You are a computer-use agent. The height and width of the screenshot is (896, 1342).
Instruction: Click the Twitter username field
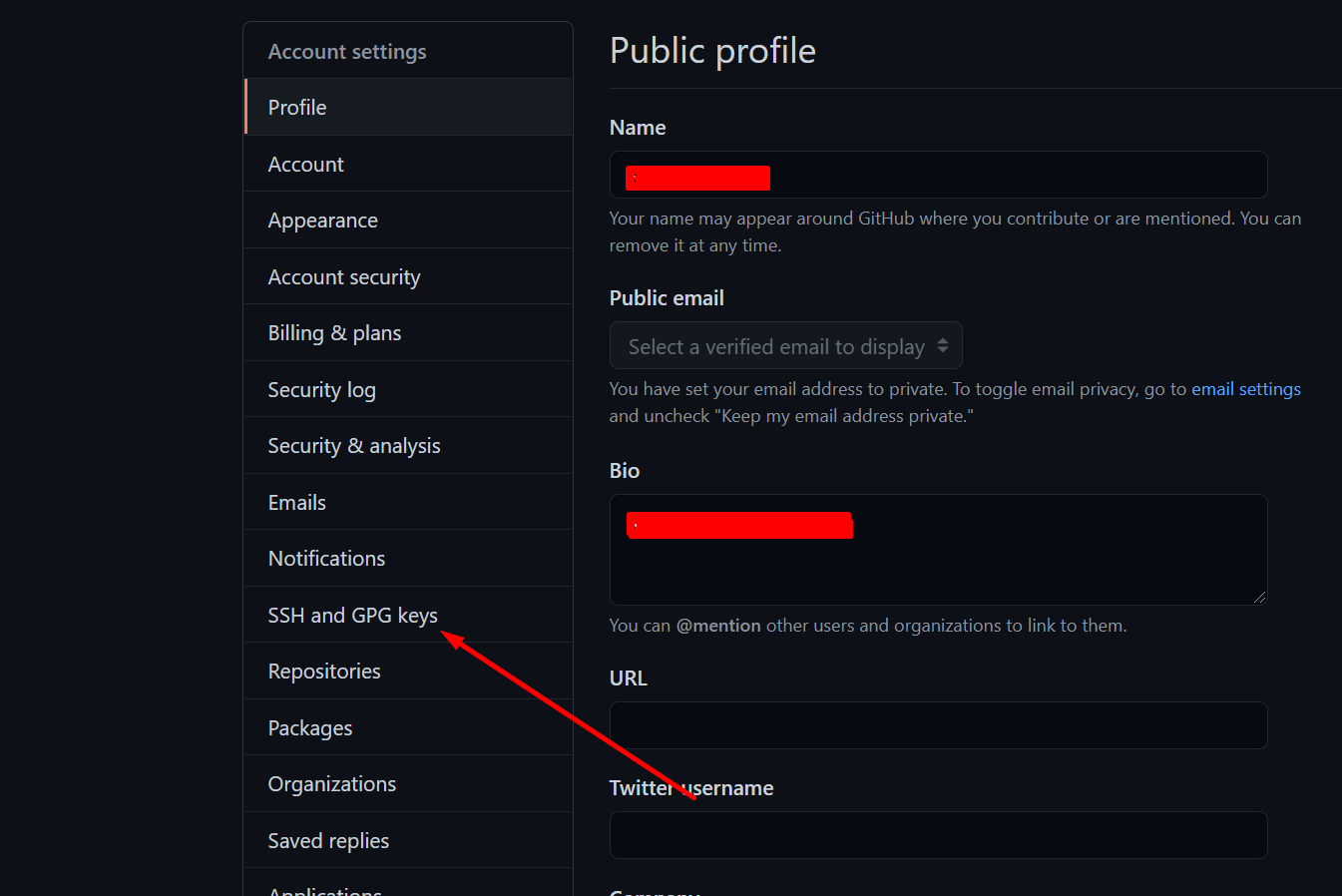[x=938, y=835]
